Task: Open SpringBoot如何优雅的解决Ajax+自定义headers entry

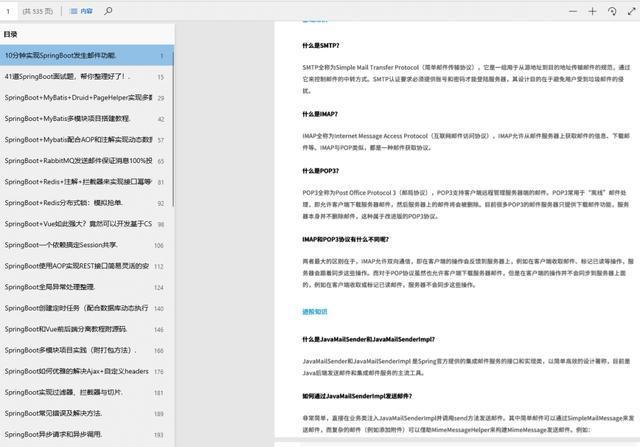Action: [x=87, y=371]
